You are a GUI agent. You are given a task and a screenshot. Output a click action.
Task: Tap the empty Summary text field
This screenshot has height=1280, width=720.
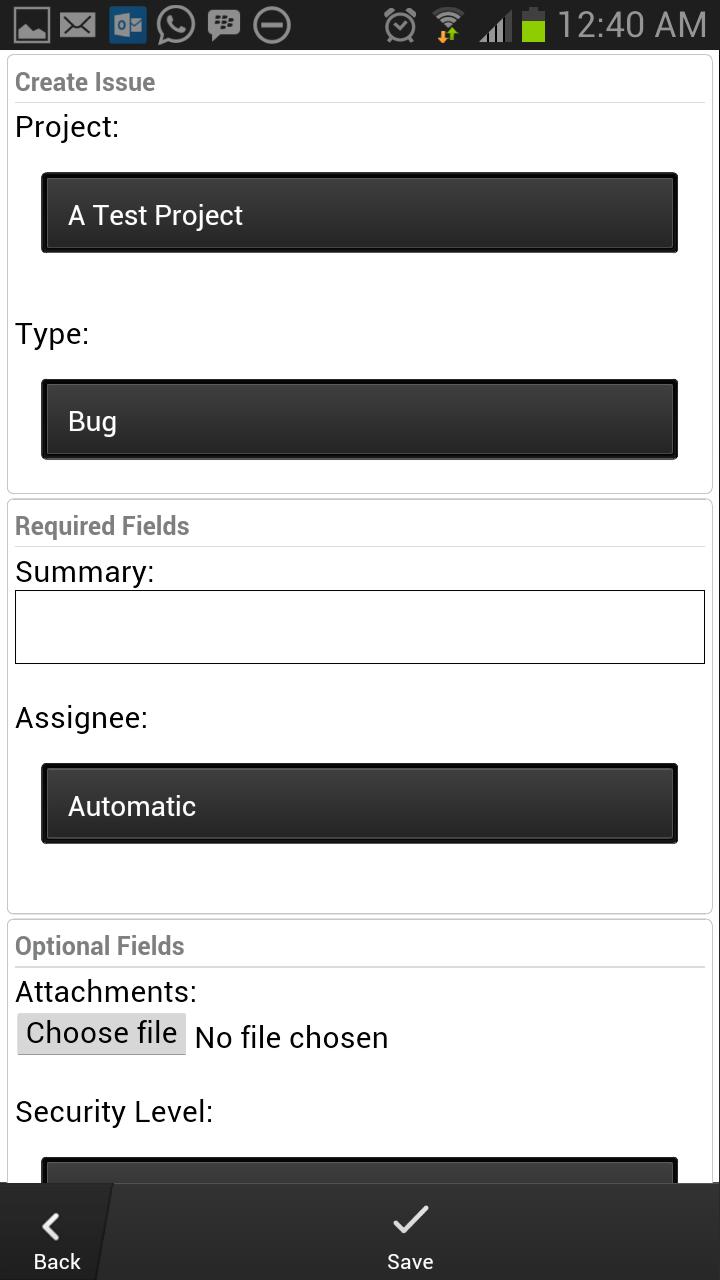point(360,626)
